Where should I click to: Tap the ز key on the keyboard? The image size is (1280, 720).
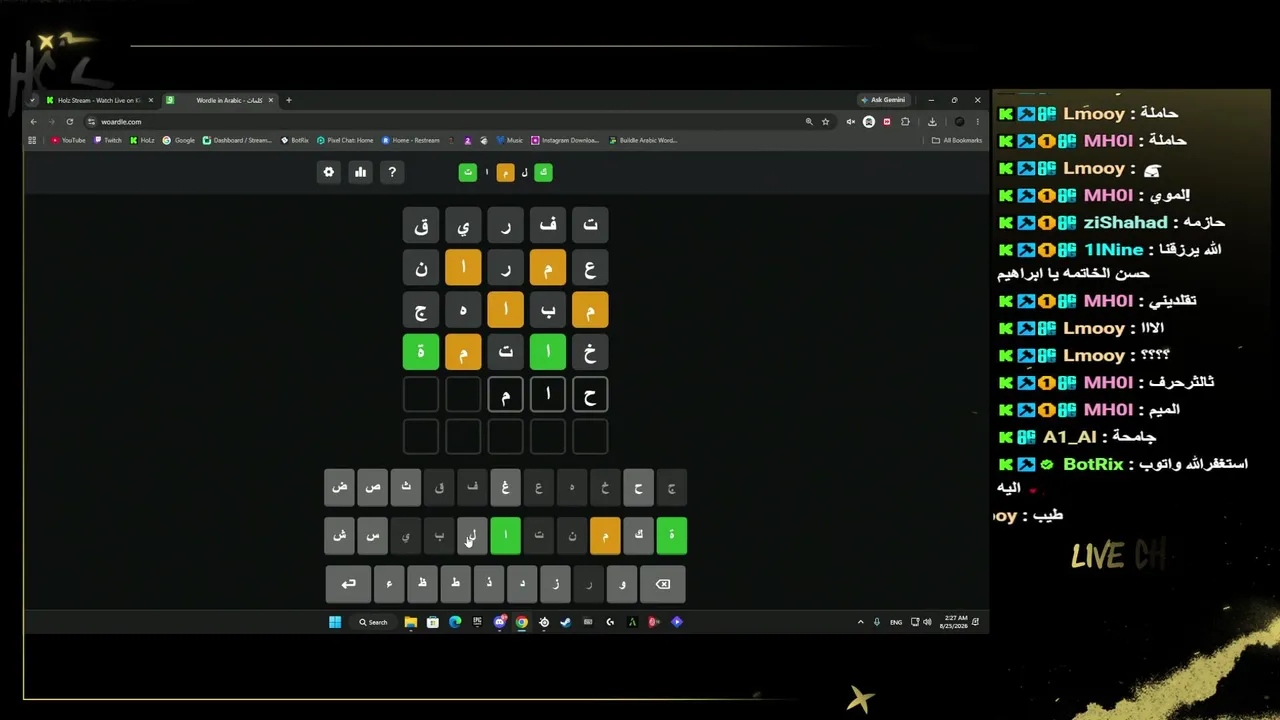pos(555,584)
